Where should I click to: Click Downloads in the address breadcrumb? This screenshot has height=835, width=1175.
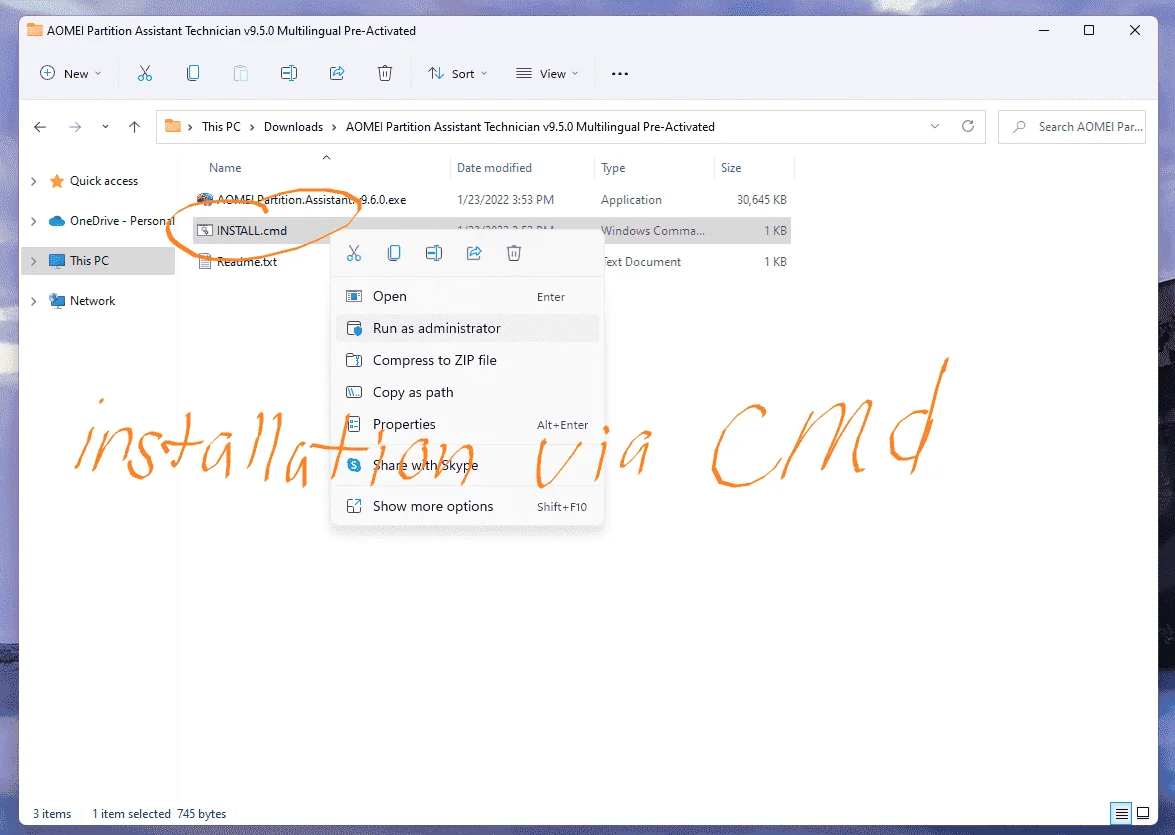point(293,127)
